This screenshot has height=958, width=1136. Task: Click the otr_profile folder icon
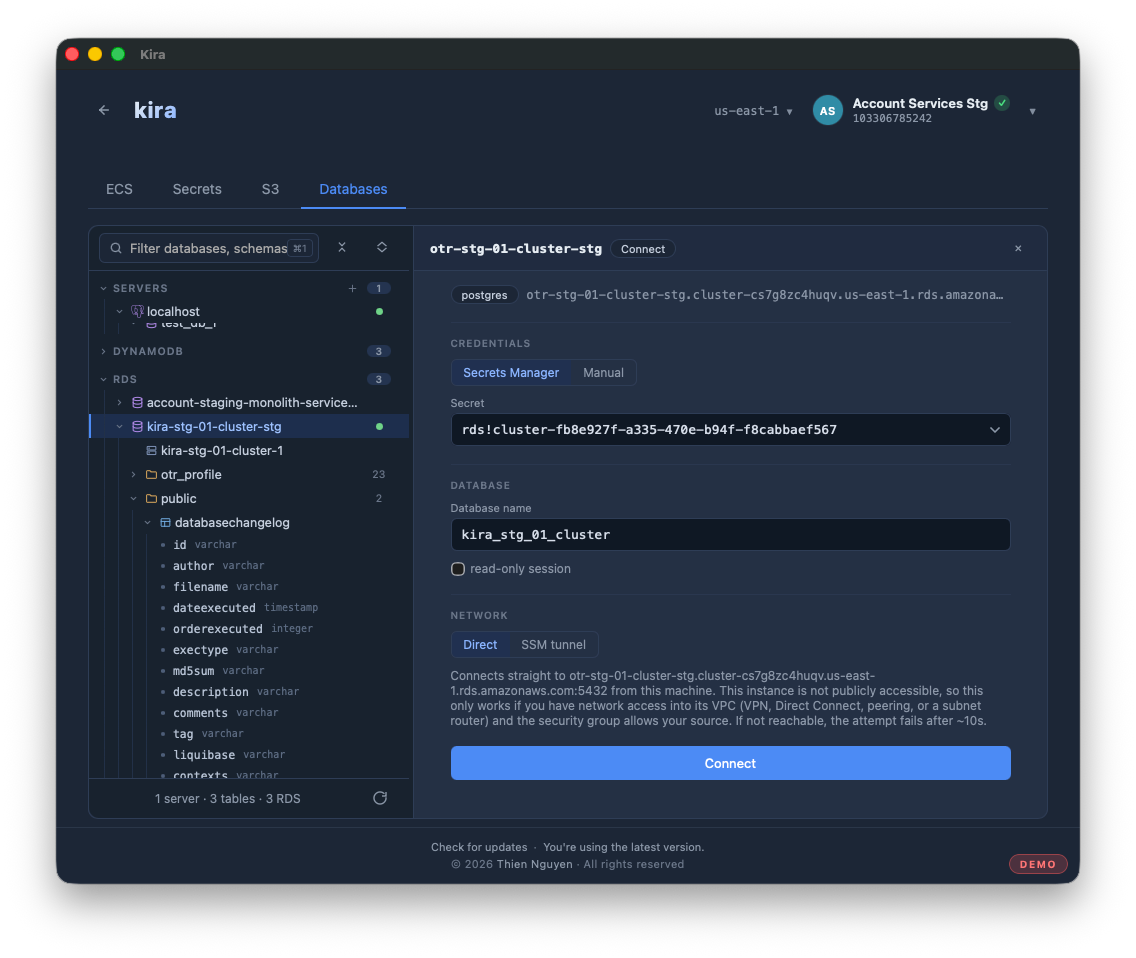click(x=151, y=475)
